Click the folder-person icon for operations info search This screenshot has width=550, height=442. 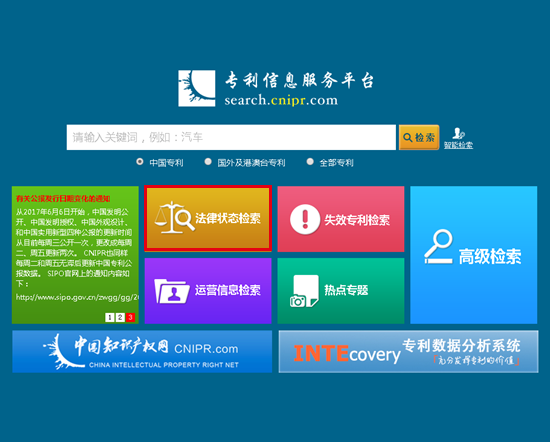[x=172, y=291]
